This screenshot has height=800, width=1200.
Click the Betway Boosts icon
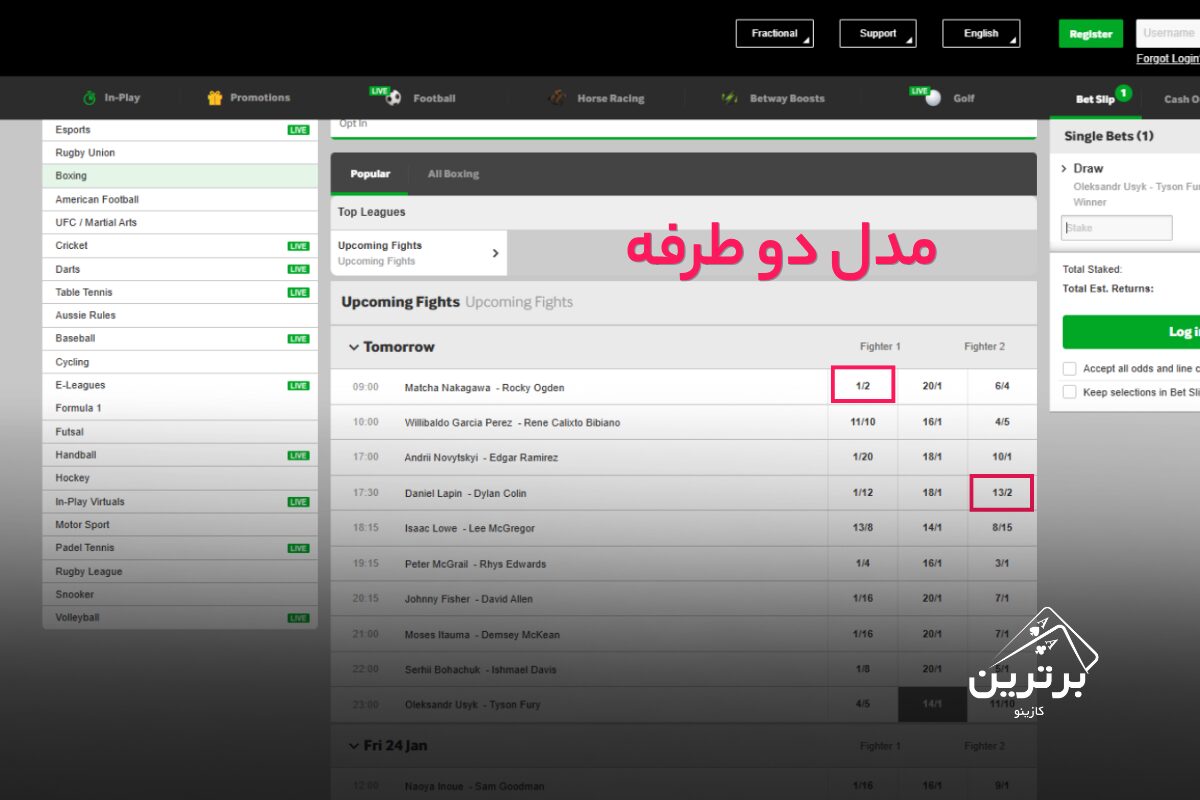(730, 98)
